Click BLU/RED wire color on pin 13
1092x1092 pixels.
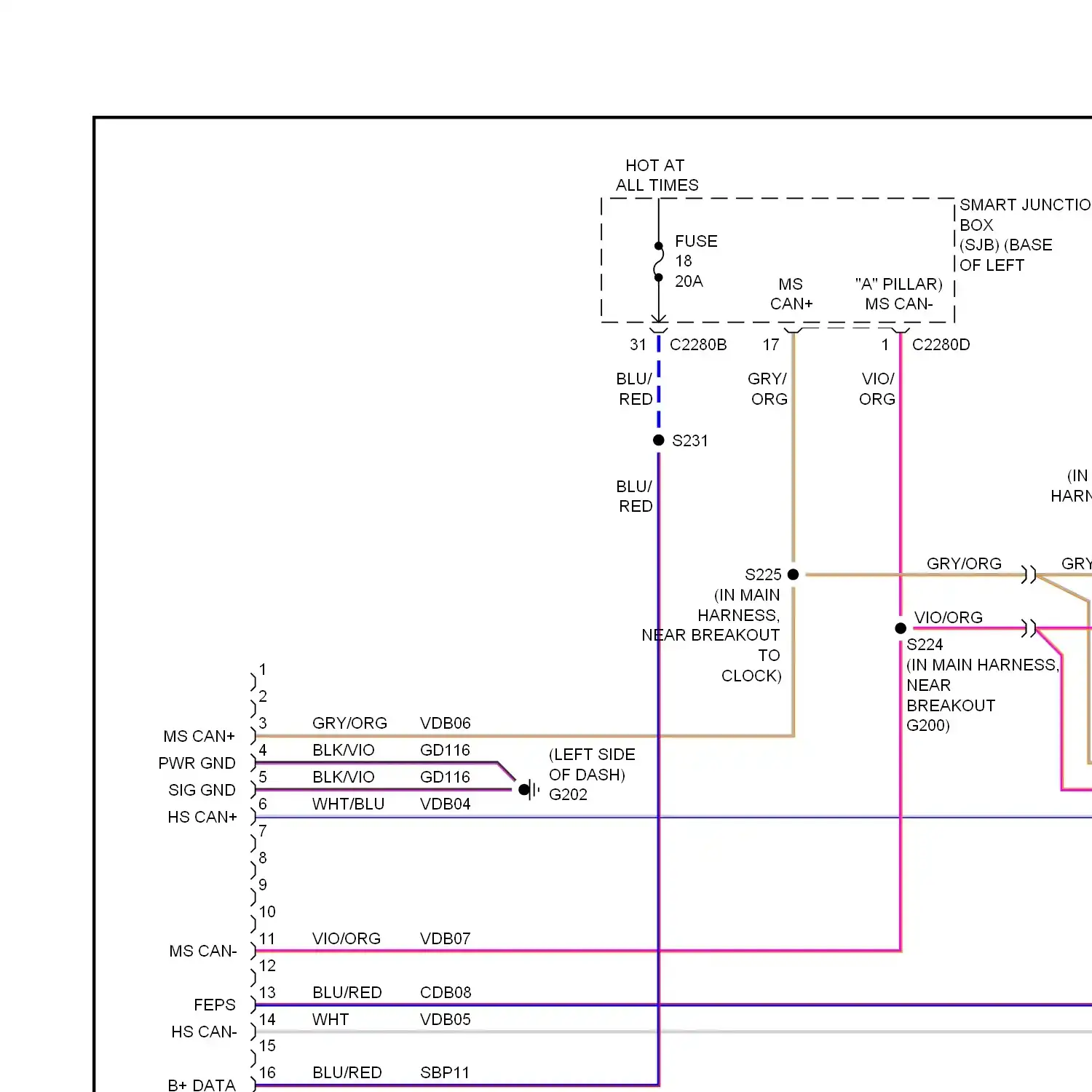click(347, 992)
